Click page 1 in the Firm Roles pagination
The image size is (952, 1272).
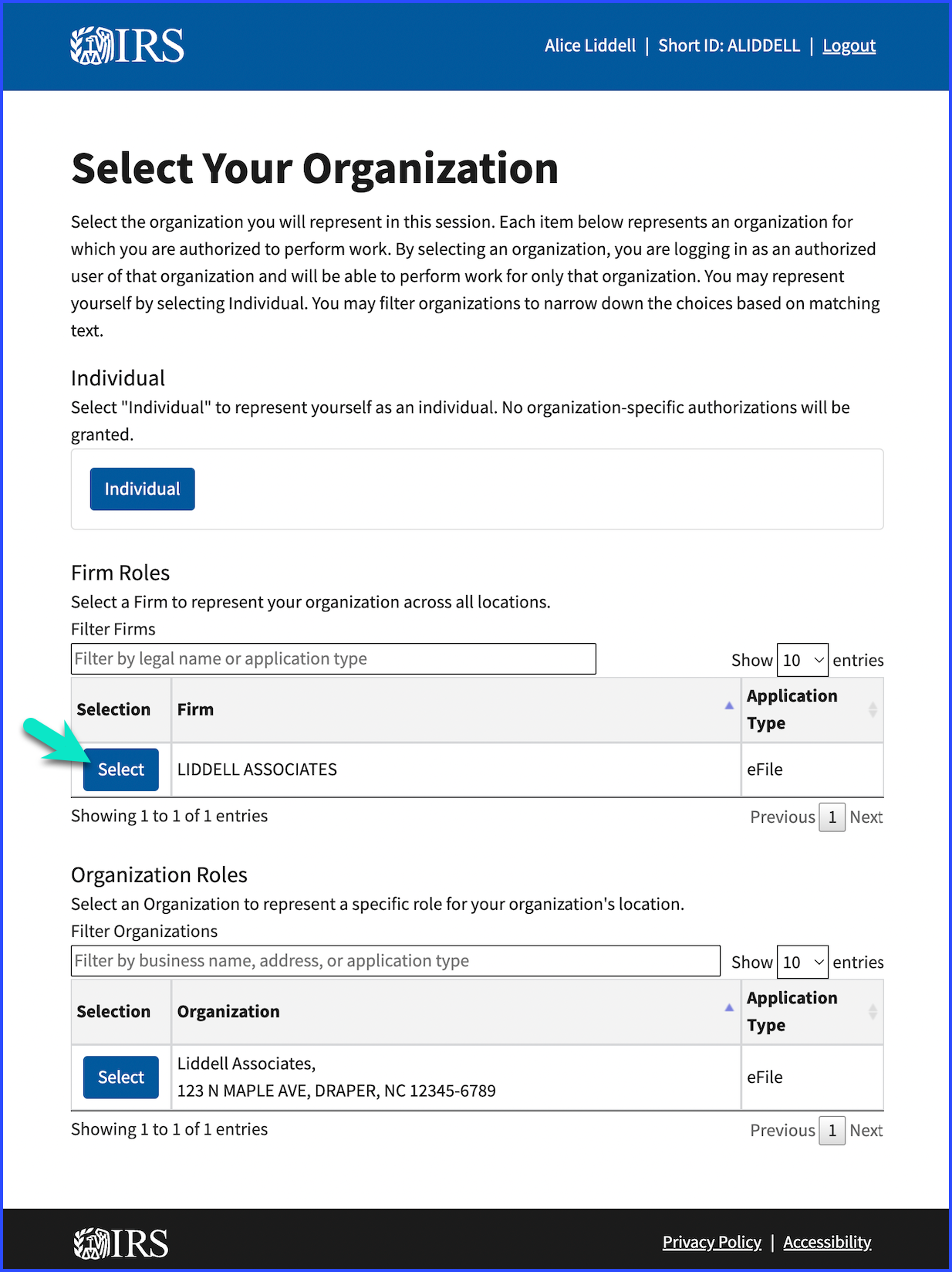tap(832, 817)
